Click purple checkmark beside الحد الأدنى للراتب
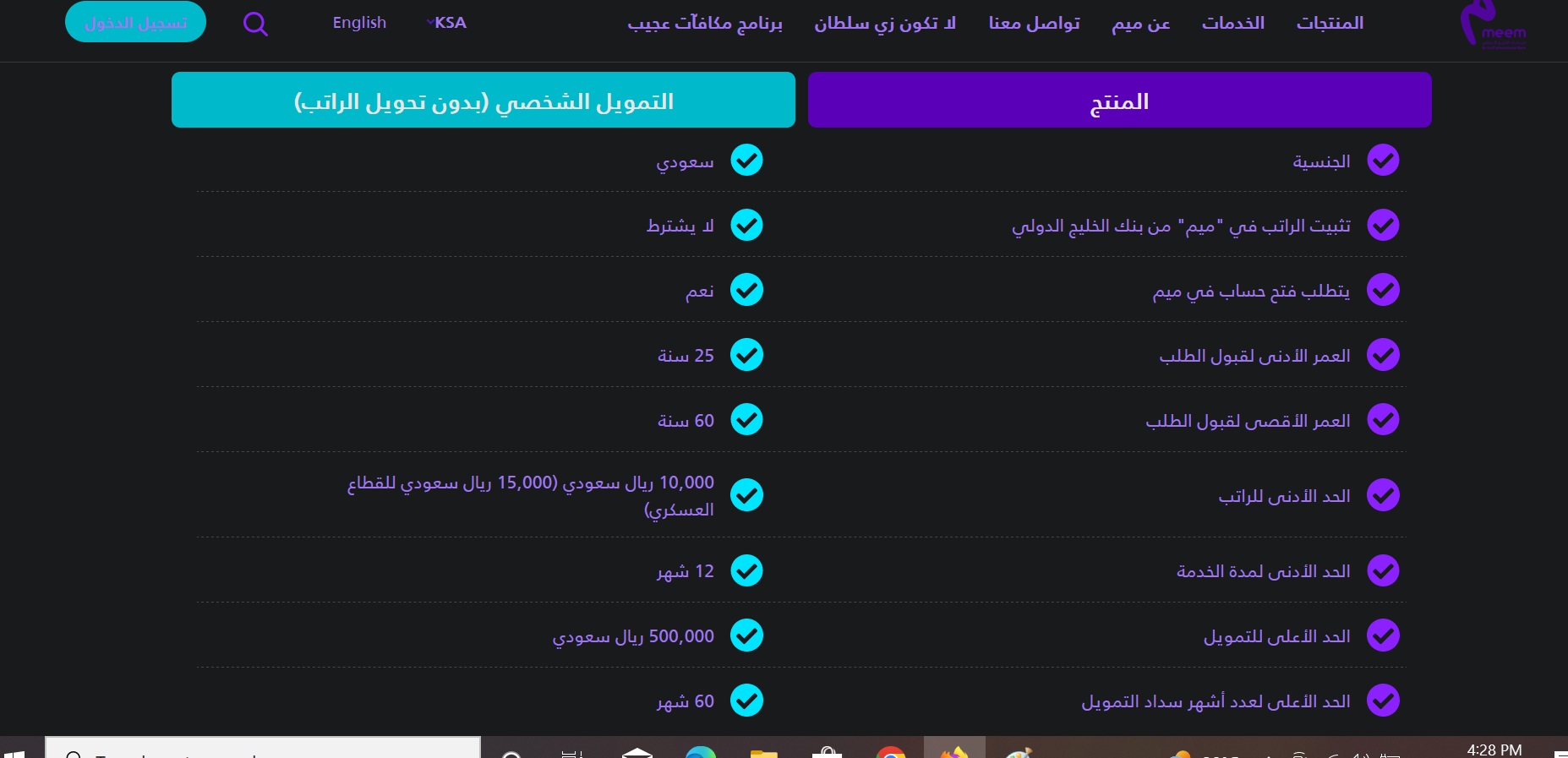The height and width of the screenshot is (758, 1568). tap(1383, 495)
